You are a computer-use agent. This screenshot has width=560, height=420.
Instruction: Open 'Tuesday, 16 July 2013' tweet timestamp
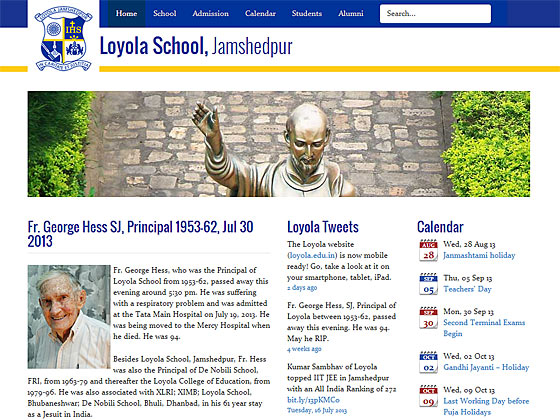click(x=317, y=410)
